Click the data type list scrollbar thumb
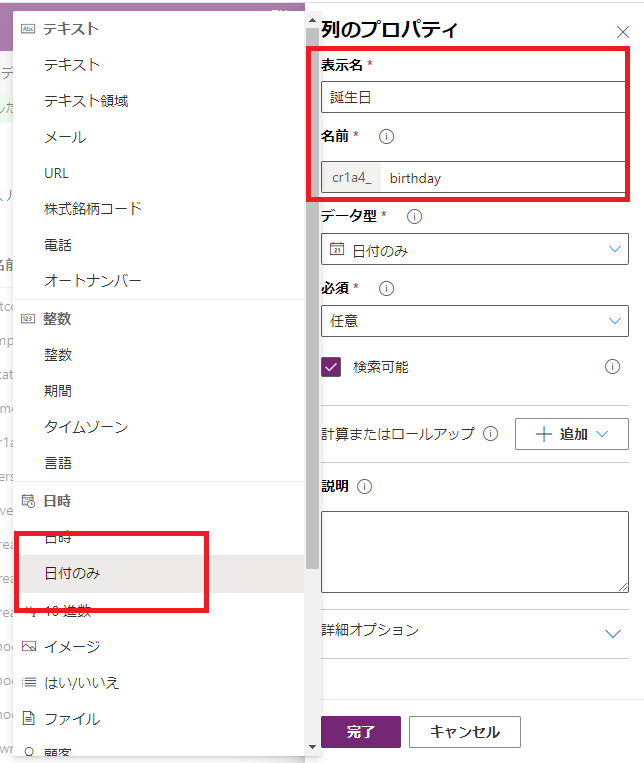644x763 pixels. [x=313, y=298]
